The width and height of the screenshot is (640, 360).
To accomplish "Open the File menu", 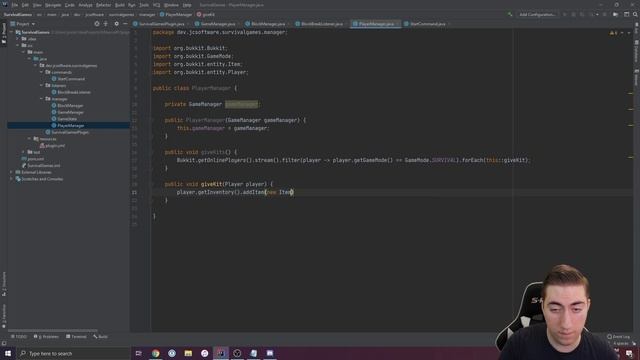I will pyautogui.click(x=15, y=5).
